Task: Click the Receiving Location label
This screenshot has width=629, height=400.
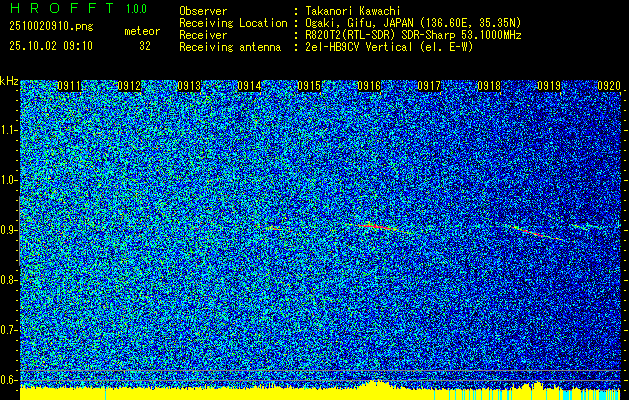Action: 233,23
